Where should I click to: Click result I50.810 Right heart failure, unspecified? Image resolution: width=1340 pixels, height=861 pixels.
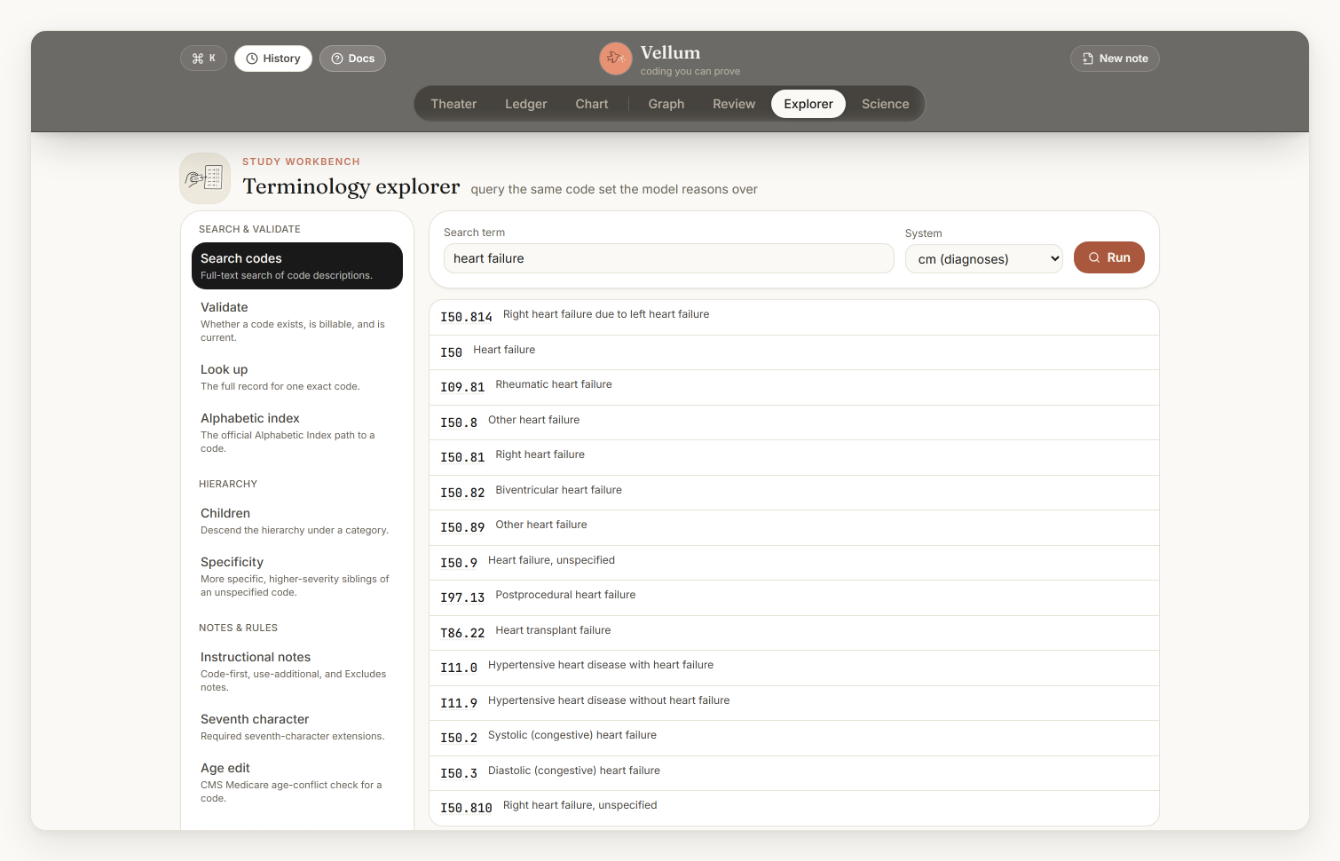click(x=794, y=807)
